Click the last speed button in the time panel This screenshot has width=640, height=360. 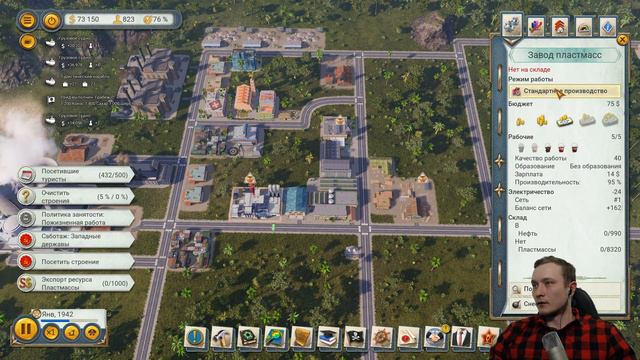click(92, 332)
